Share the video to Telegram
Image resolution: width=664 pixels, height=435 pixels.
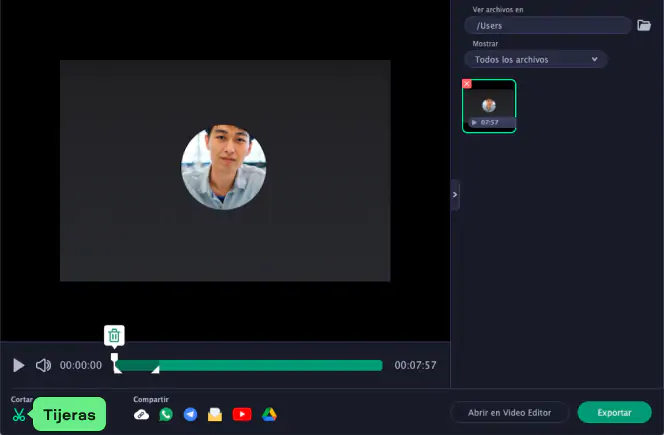191,414
